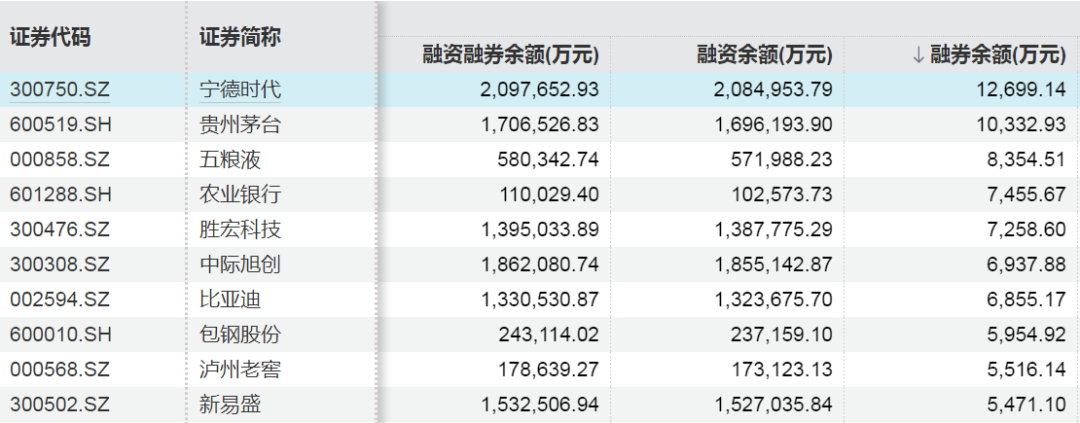Select the 600519.SH stock code
Image resolution: width=1080 pixels, height=423 pixels.
point(60,124)
